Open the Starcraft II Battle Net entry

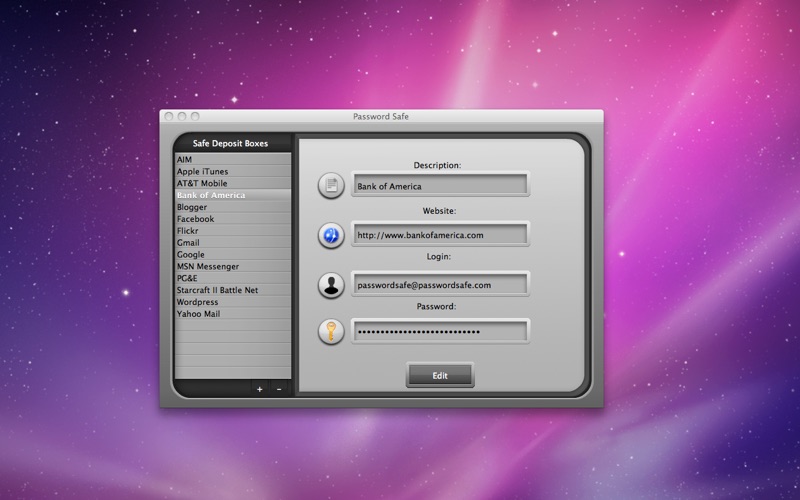(x=232, y=290)
